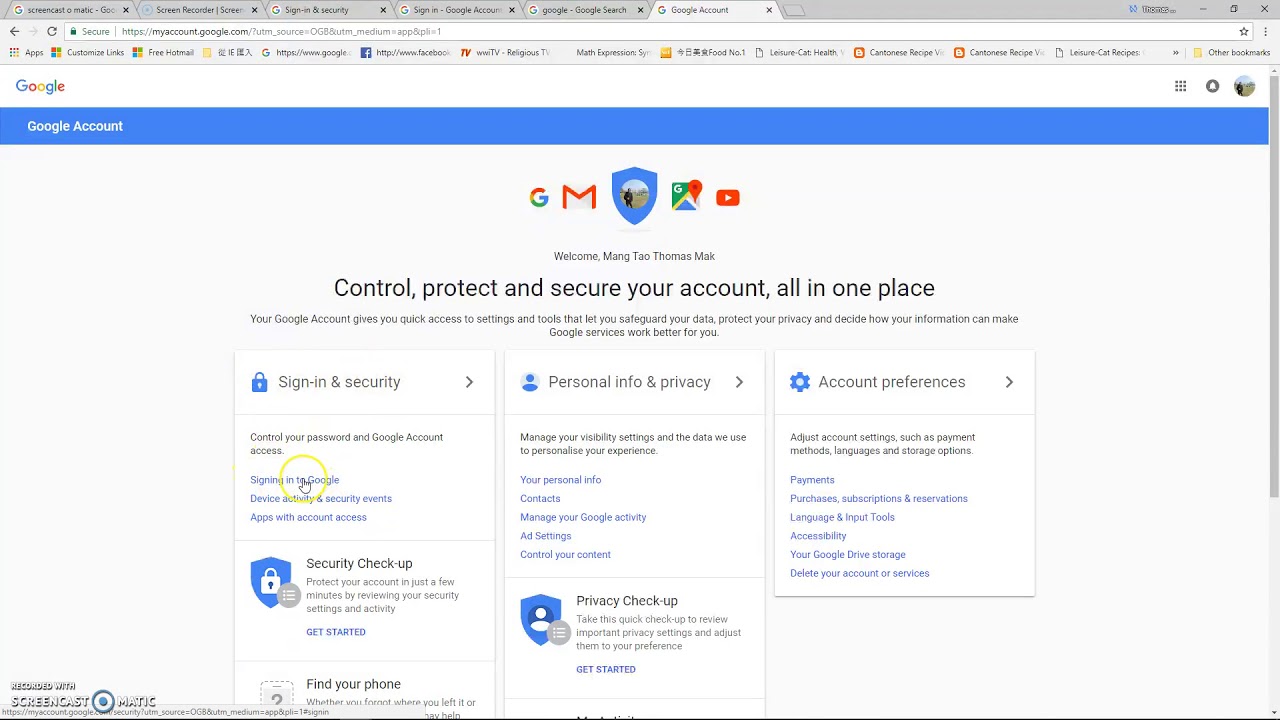The image size is (1280, 720).
Task: Expand the Sign-in & security chevron arrow
Action: tap(469, 382)
